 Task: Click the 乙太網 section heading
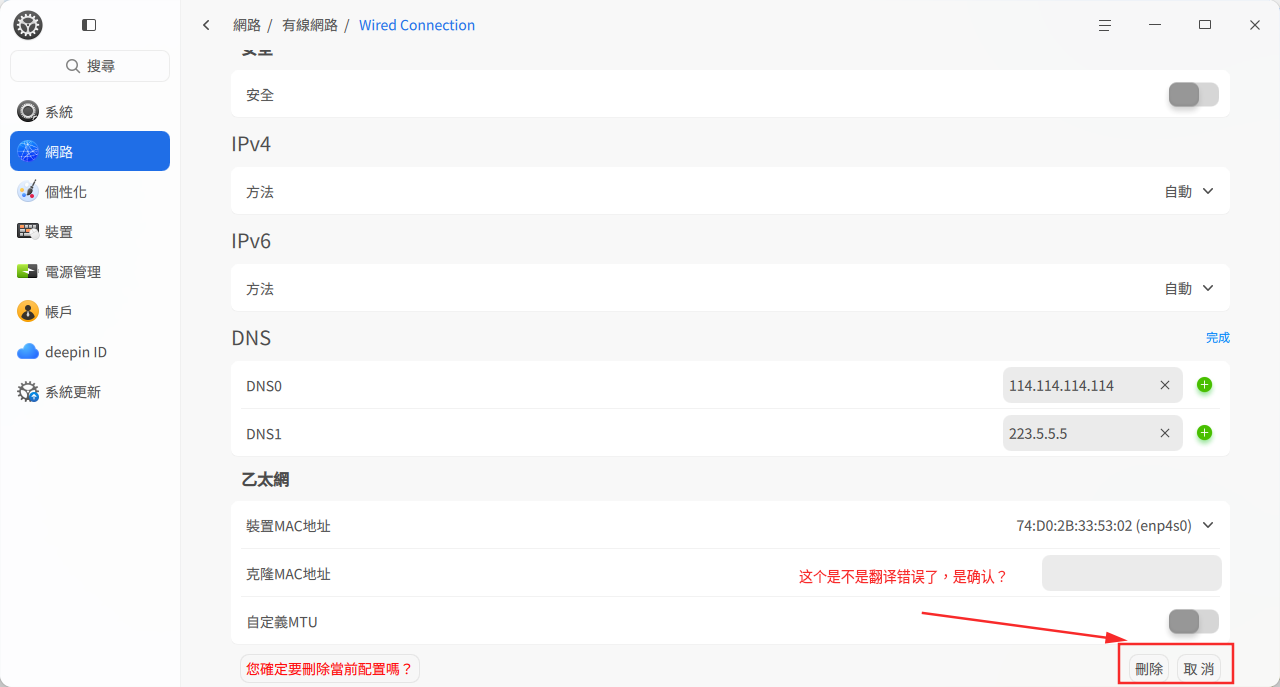pyautogui.click(x=265, y=479)
